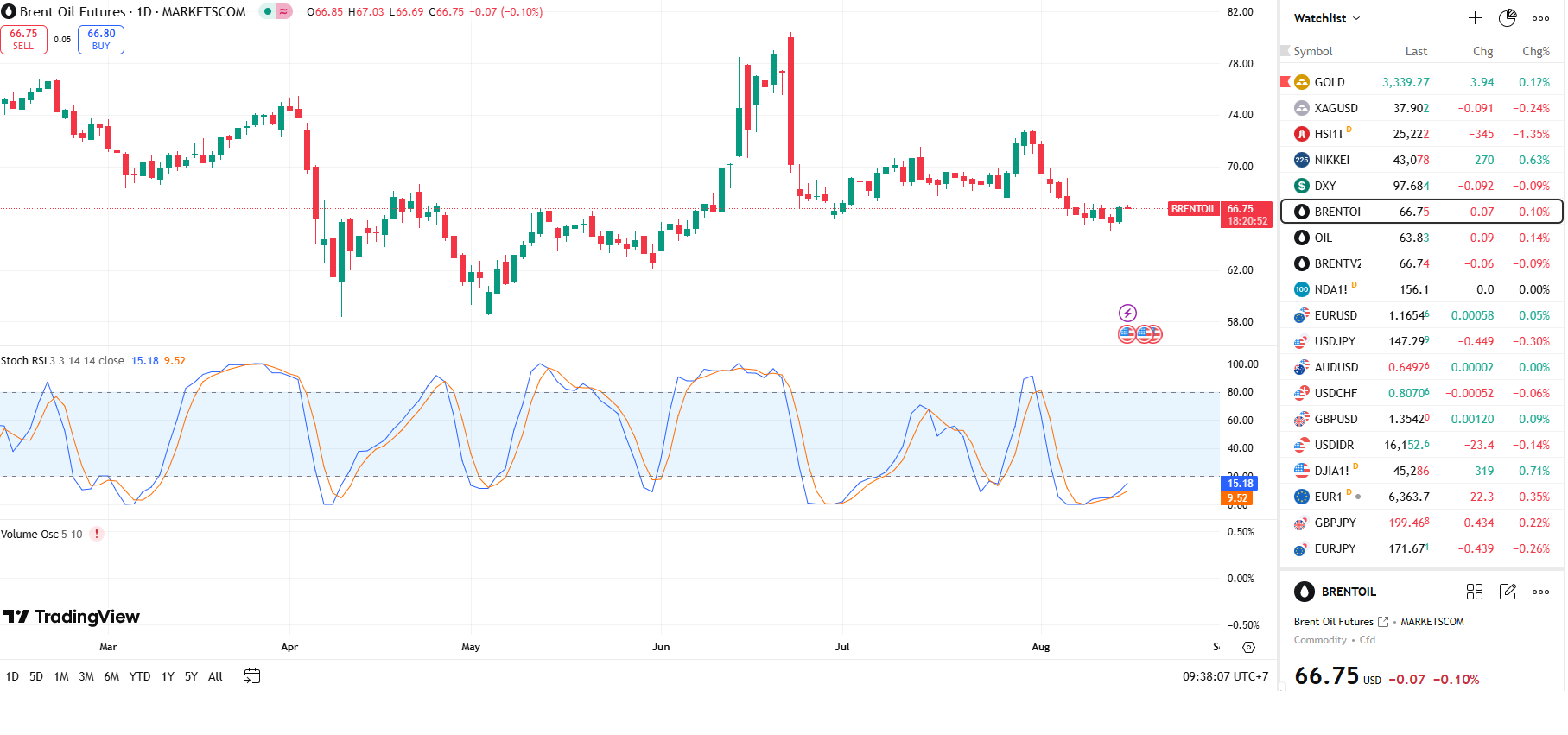Sort the watchlist by Chg% column header
Image resolution: width=1568 pixels, height=735 pixels.
[x=1535, y=51]
